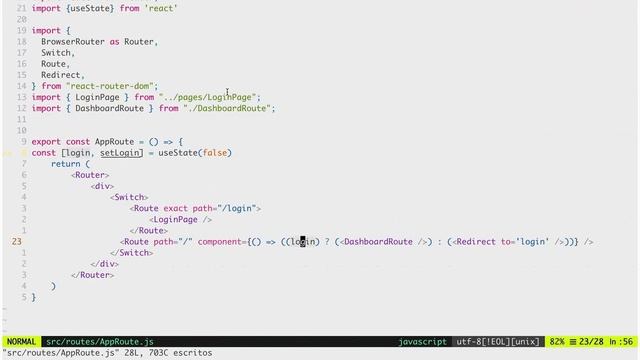
Task: Click the closing </Route> tag
Action: [x=149, y=231]
